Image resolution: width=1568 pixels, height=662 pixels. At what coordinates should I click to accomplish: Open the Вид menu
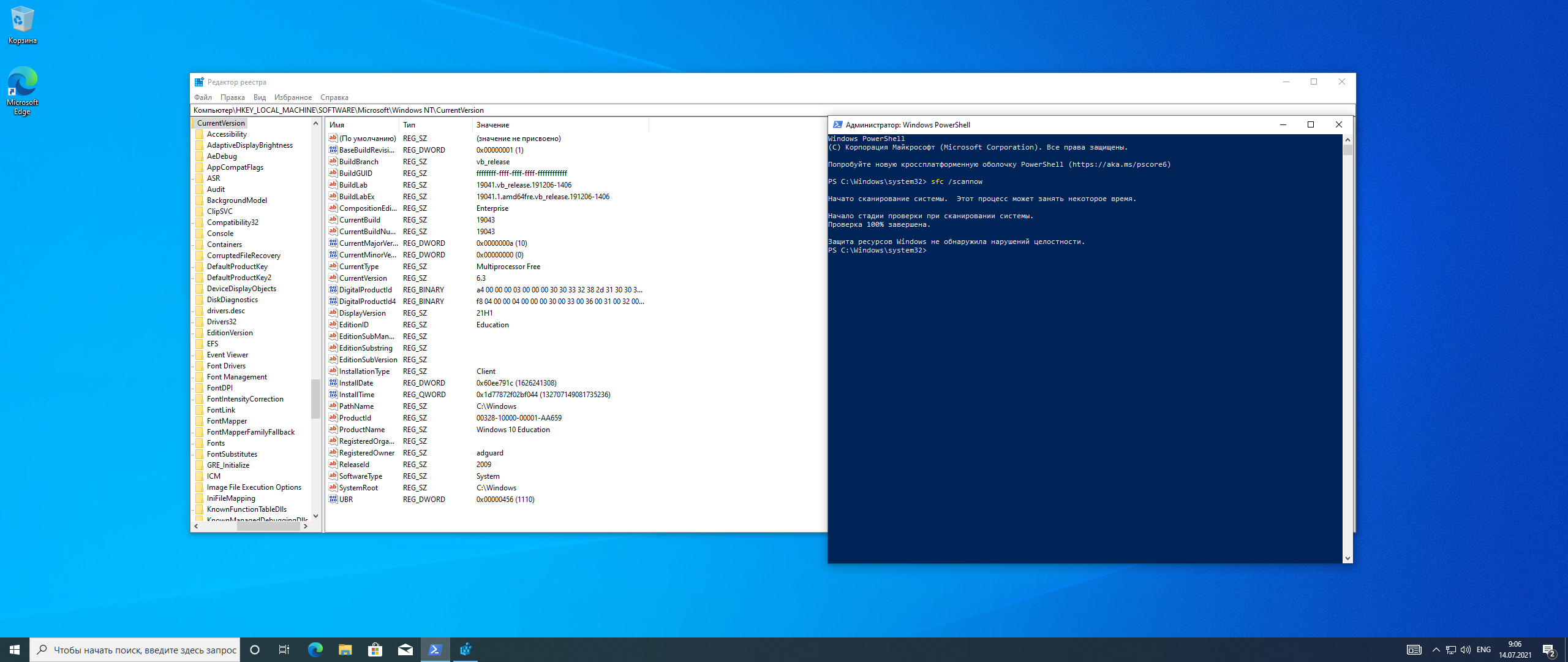coord(260,97)
